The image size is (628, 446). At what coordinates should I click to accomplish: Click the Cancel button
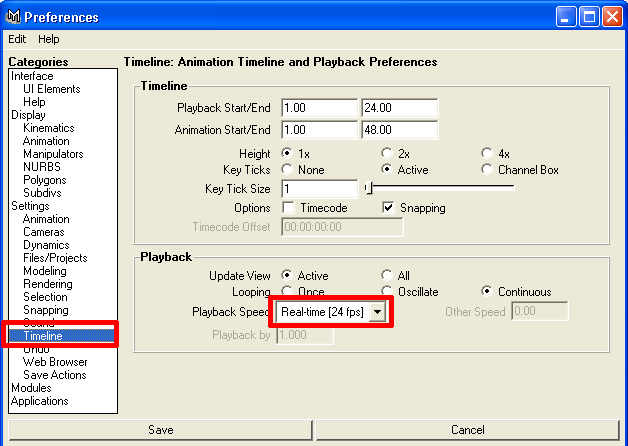tap(468, 430)
